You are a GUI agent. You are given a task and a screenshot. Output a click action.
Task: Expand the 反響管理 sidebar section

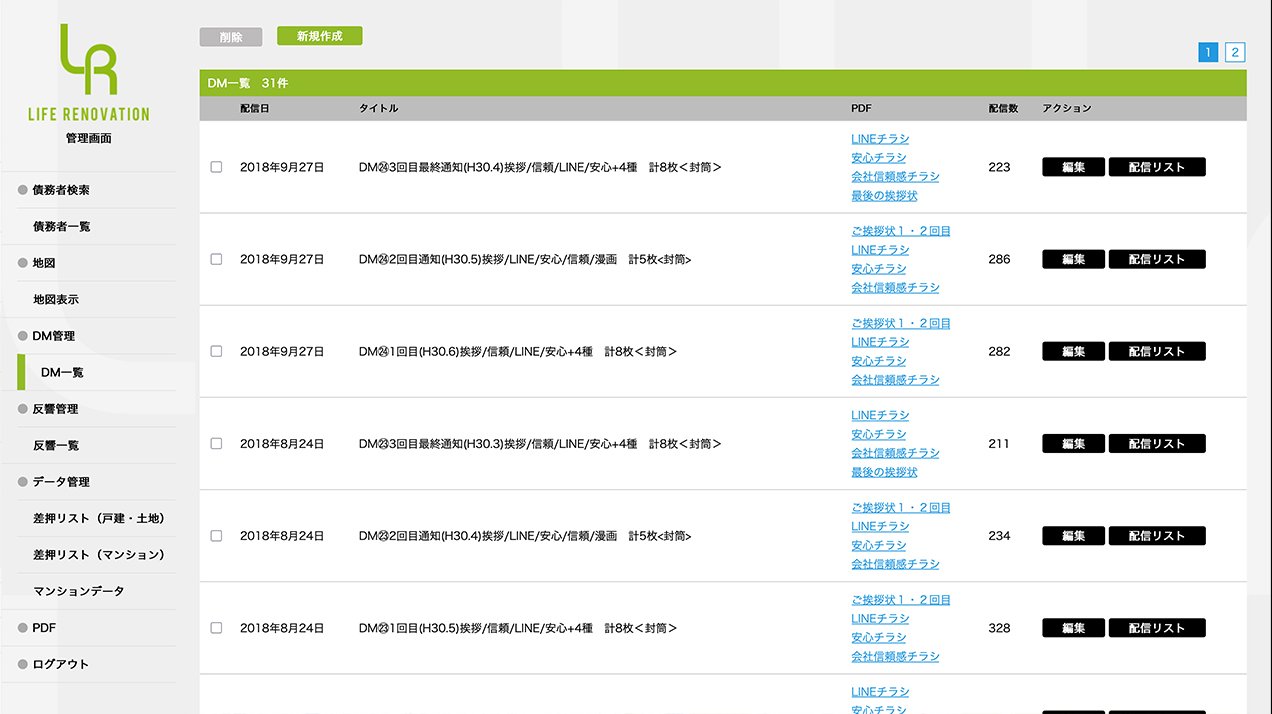coord(55,409)
